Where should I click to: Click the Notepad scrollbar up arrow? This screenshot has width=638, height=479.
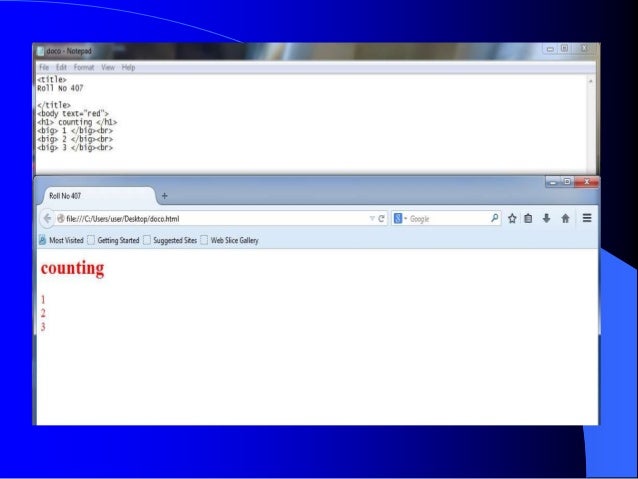(590, 81)
